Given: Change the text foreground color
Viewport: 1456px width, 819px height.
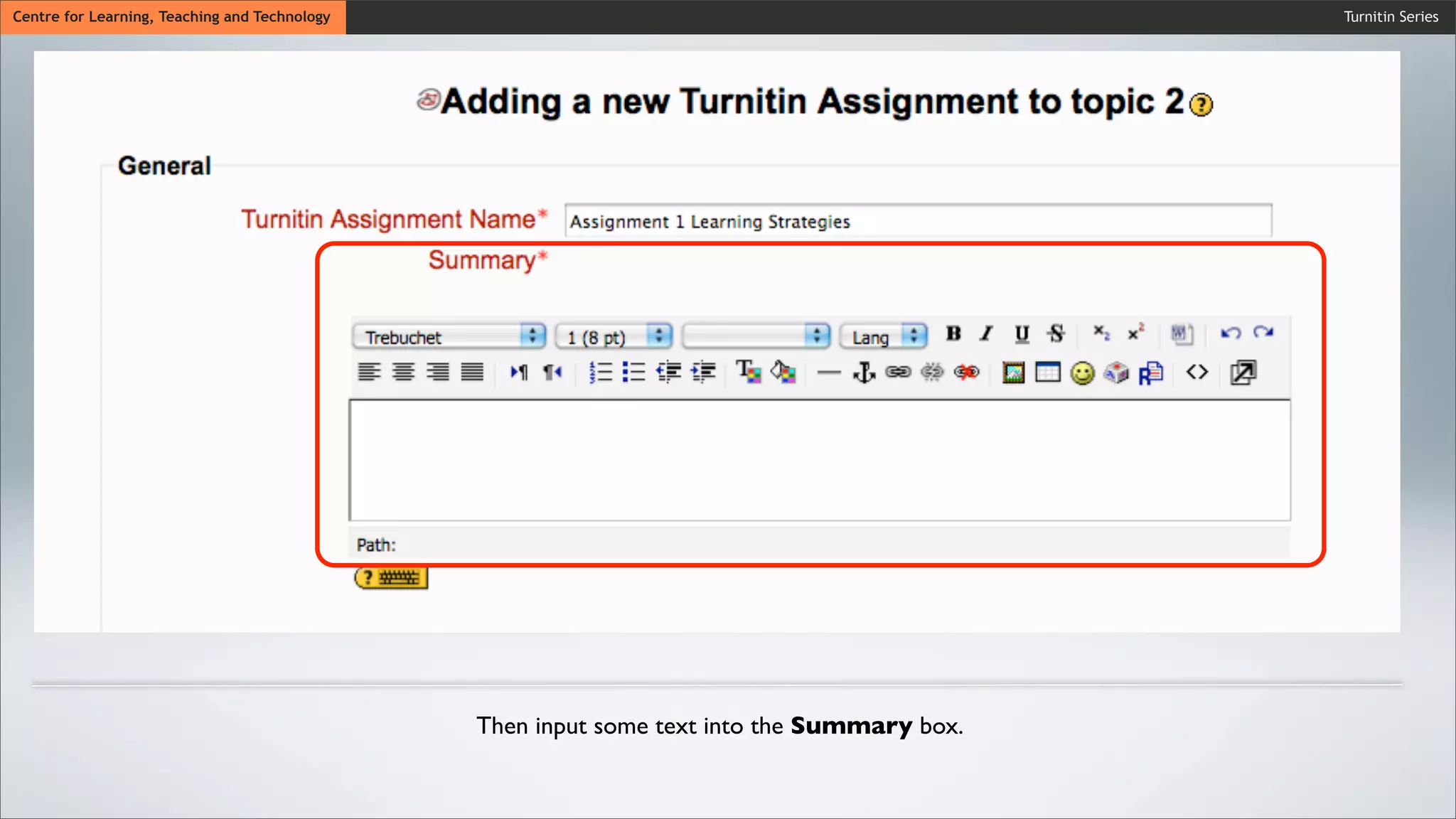Looking at the screenshot, I should pos(748,373).
